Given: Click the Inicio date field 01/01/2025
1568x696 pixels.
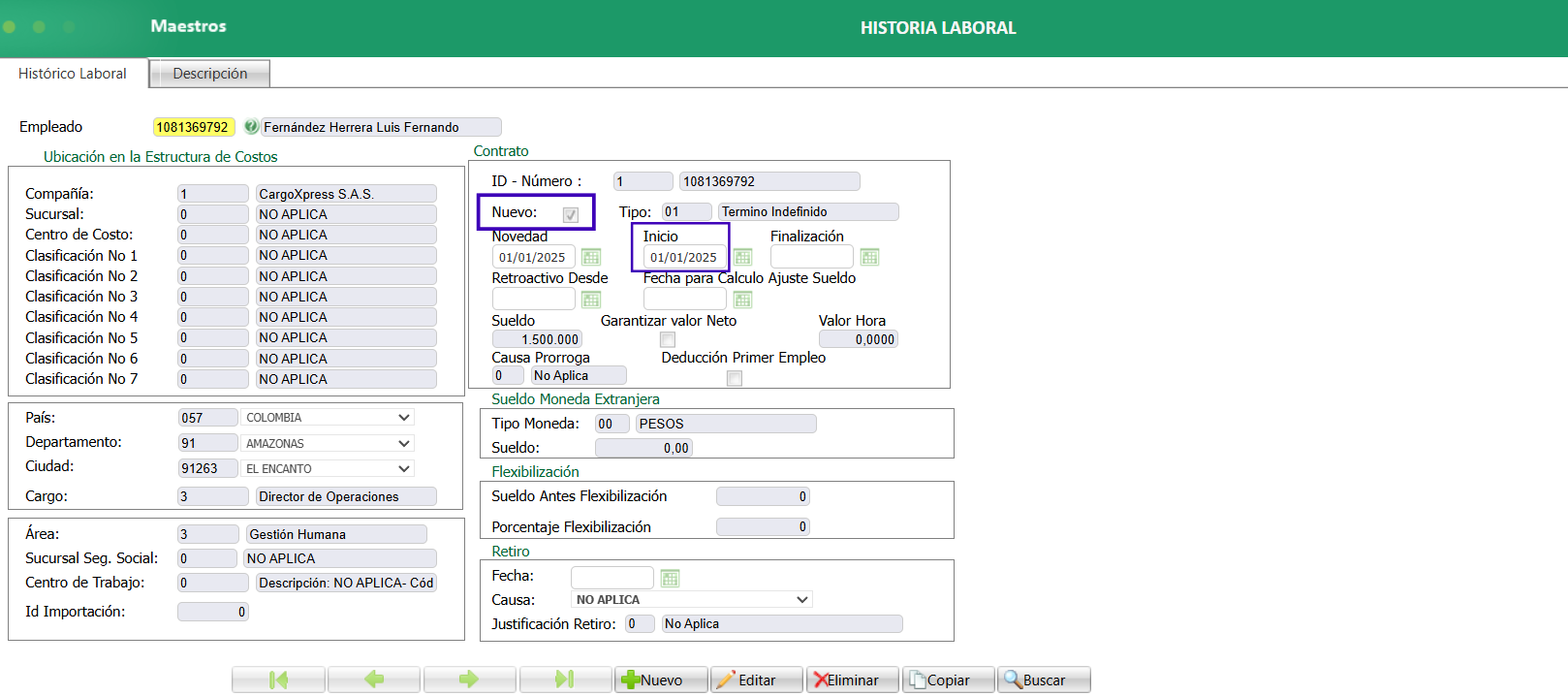Looking at the screenshot, I should click(684, 257).
